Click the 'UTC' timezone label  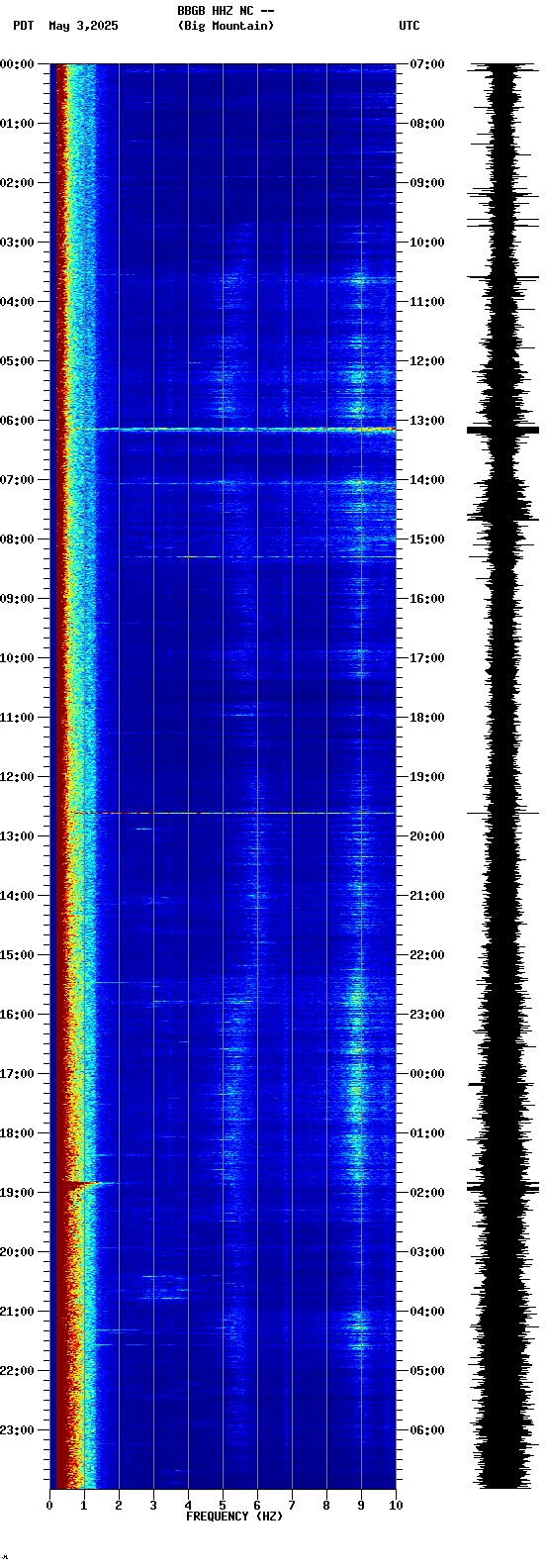409,26
